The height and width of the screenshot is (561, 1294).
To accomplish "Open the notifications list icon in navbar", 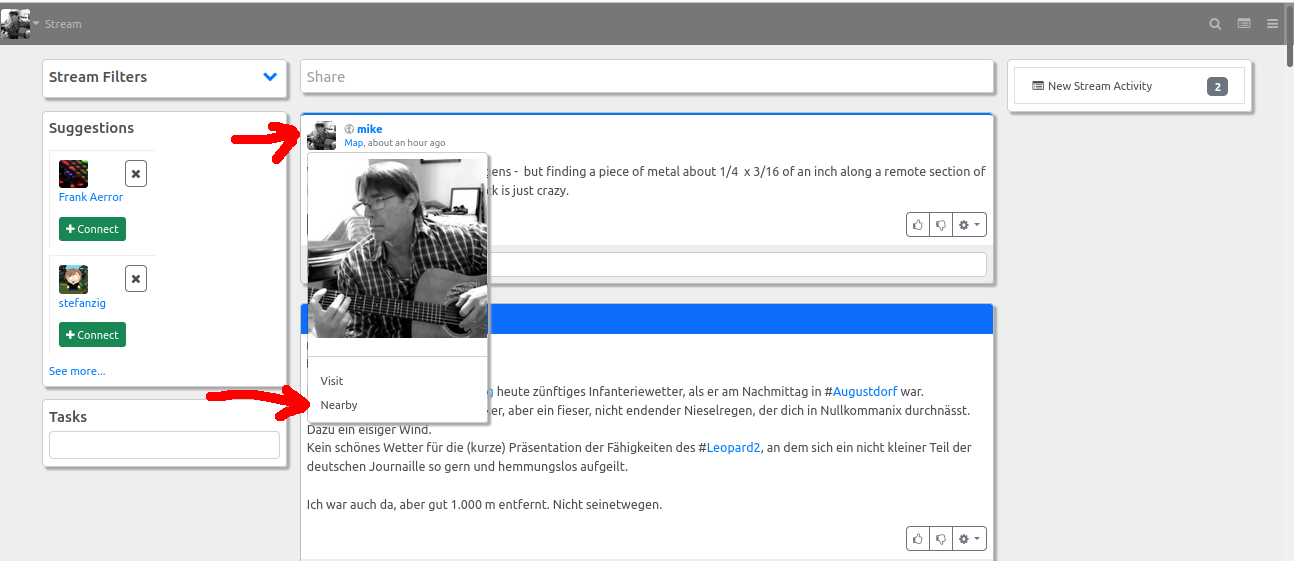I will coord(1244,24).
